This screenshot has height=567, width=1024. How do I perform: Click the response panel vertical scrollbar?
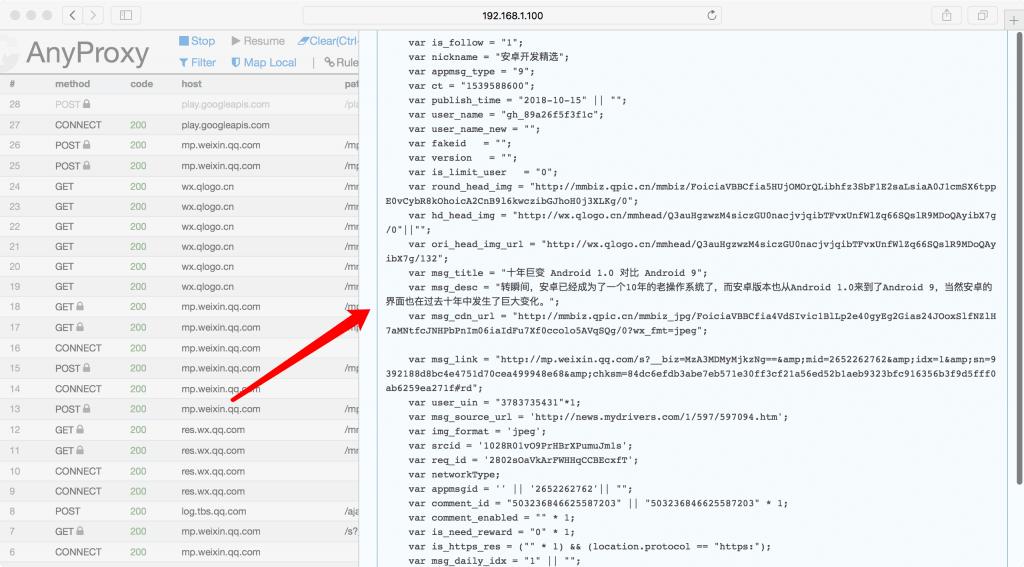(x=1019, y=258)
